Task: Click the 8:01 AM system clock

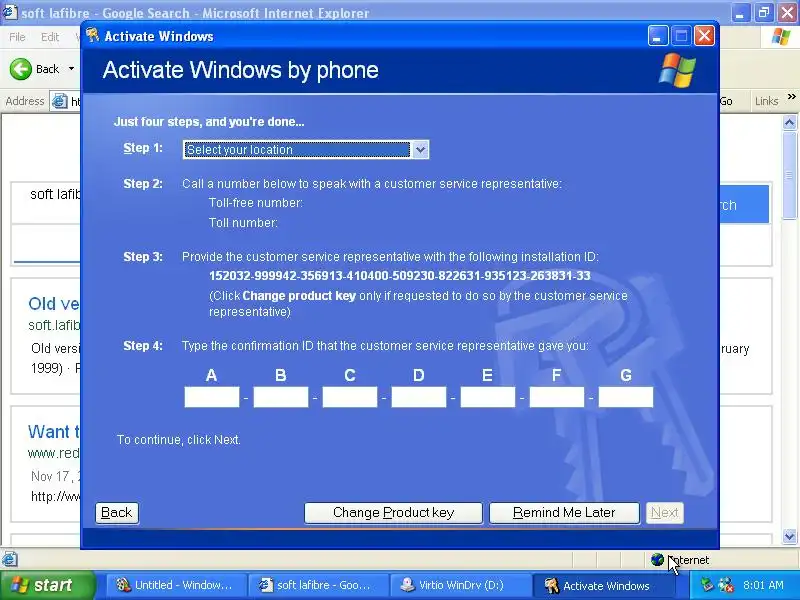Action: [763, 585]
